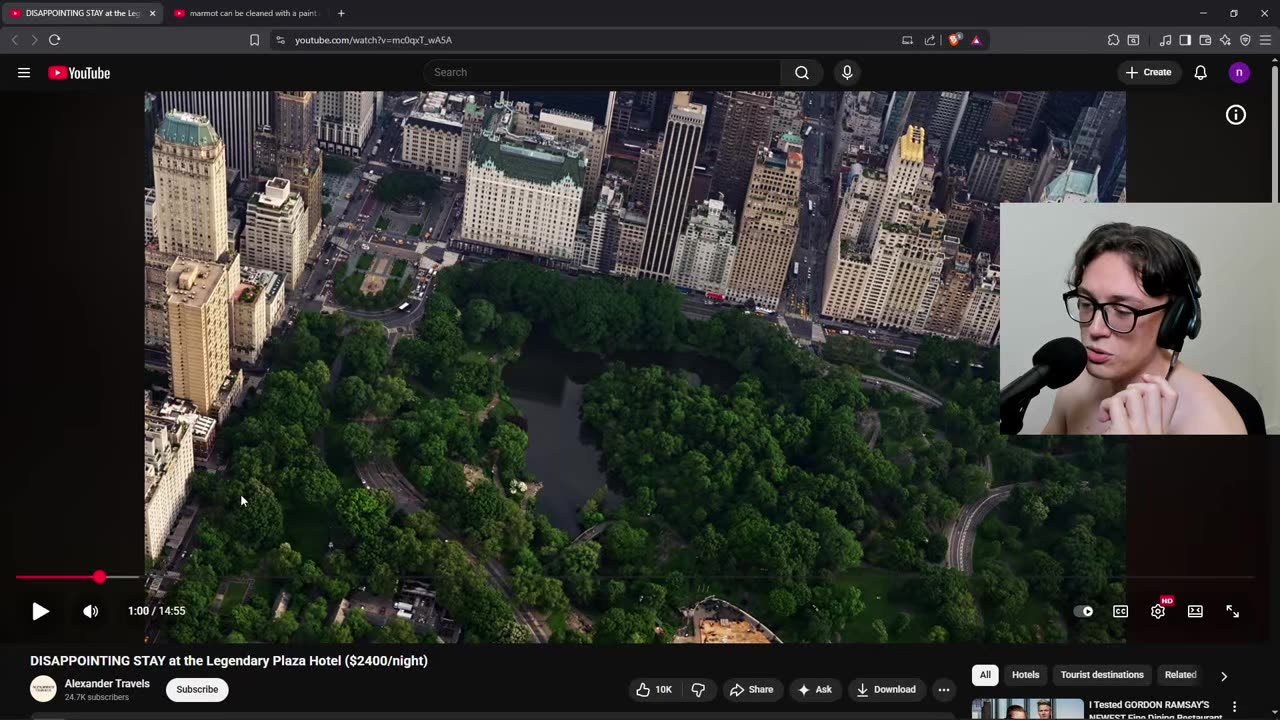Dislike the video with thumbs down

tap(698, 689)
